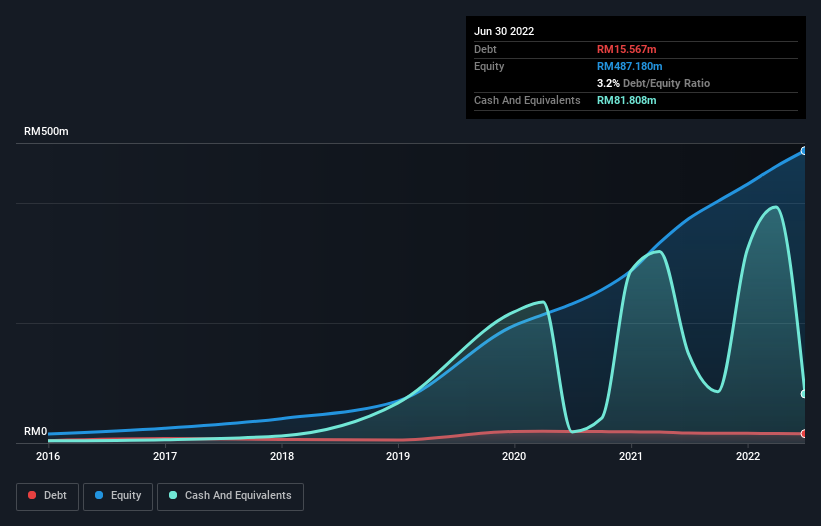The image size is (821, 526).
Task: Click the Equity label in tooltip
Action: pyautogui.click(x=489, y=66)
